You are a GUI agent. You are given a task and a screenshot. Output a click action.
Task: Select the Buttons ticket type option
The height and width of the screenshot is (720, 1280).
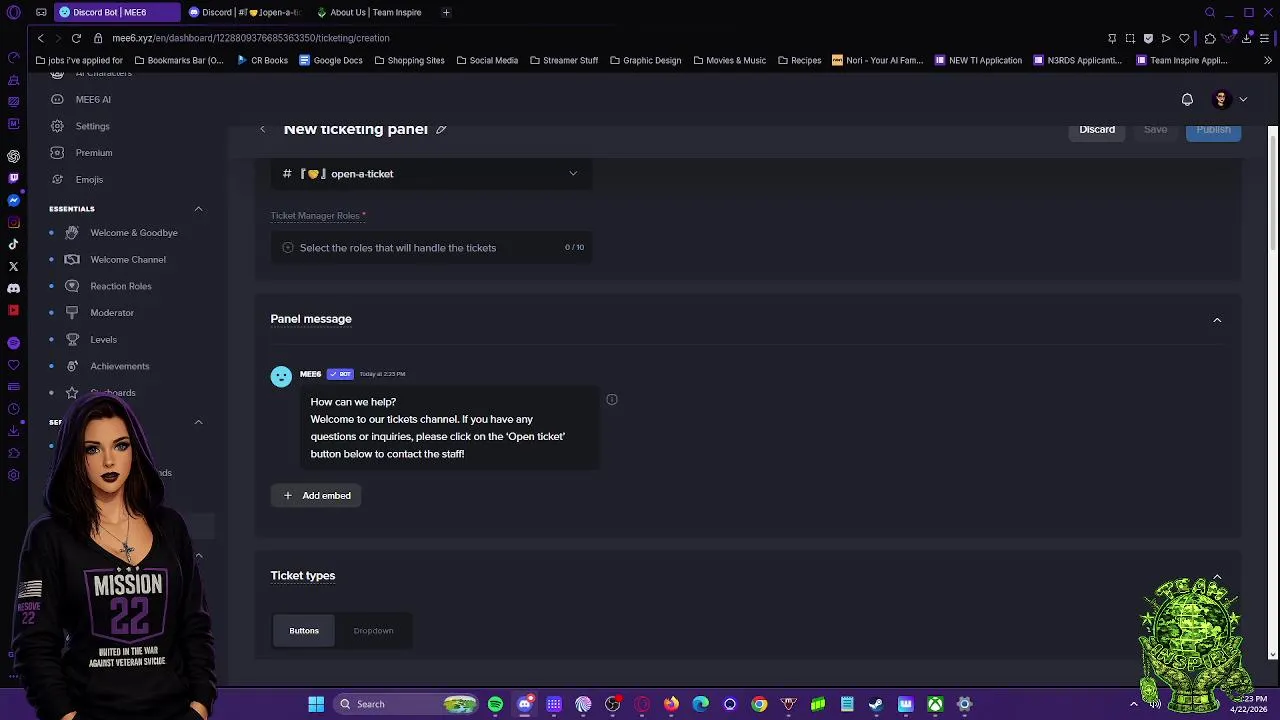(x=304, y=631)
